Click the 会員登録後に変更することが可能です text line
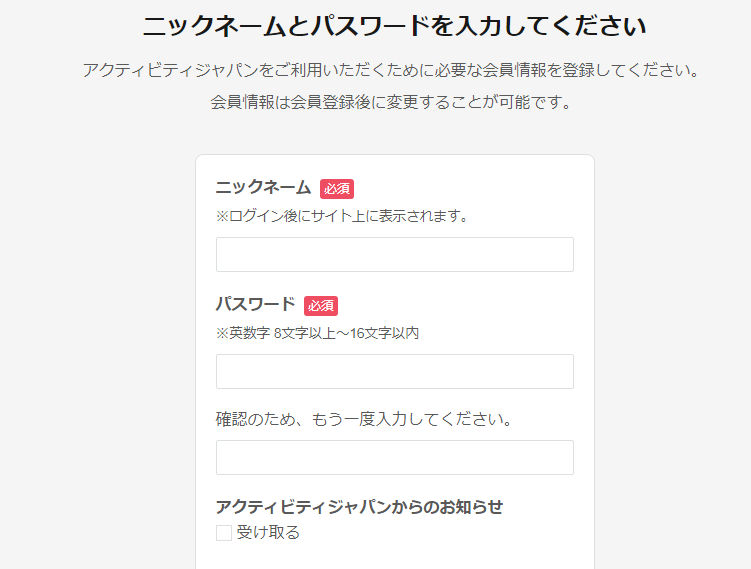The image size is (751, 569). pyautogui.click(x=391, y=102)
